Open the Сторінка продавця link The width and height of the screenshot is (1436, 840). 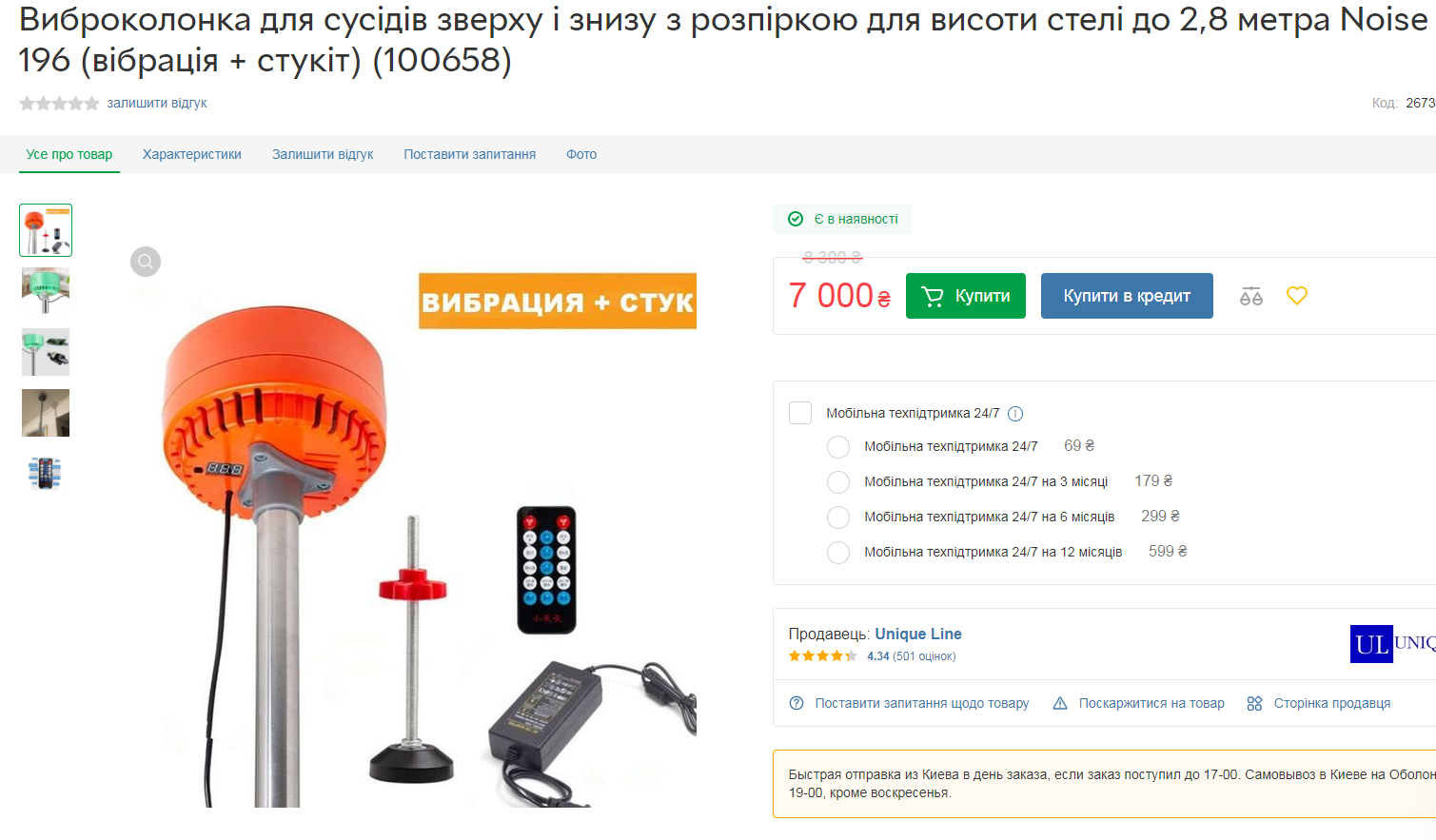coord(1332,703)
